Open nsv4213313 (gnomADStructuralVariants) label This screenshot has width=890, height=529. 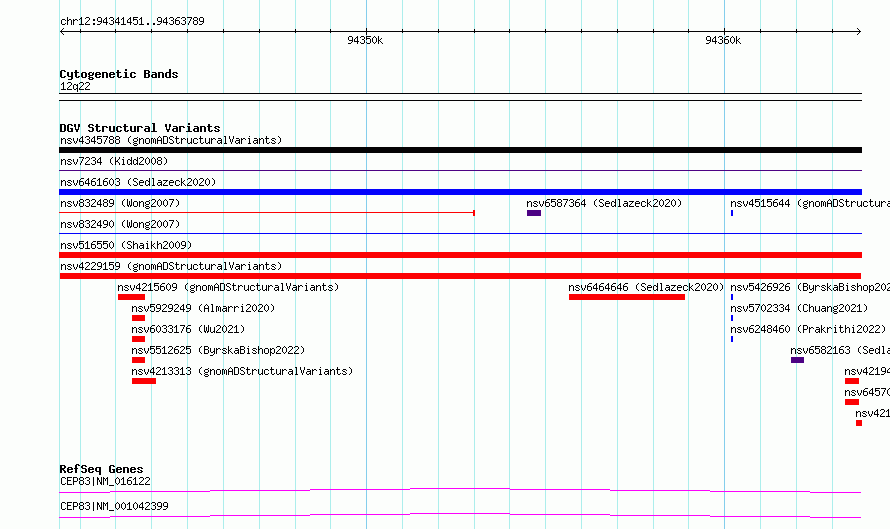click(242, 371)
